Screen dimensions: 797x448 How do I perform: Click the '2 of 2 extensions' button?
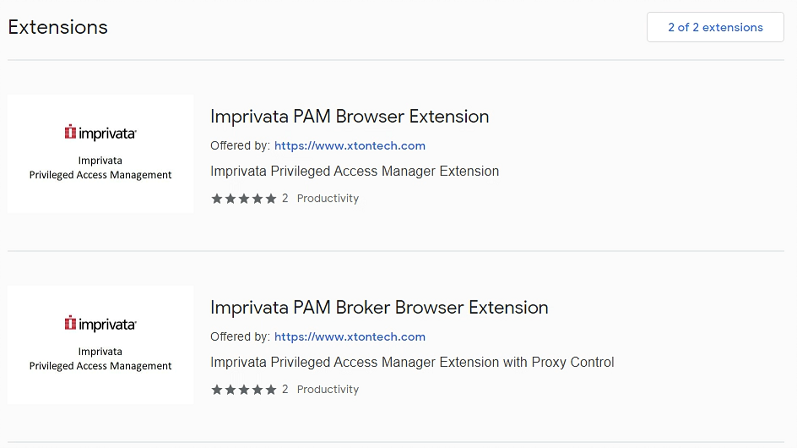(715, 28)
